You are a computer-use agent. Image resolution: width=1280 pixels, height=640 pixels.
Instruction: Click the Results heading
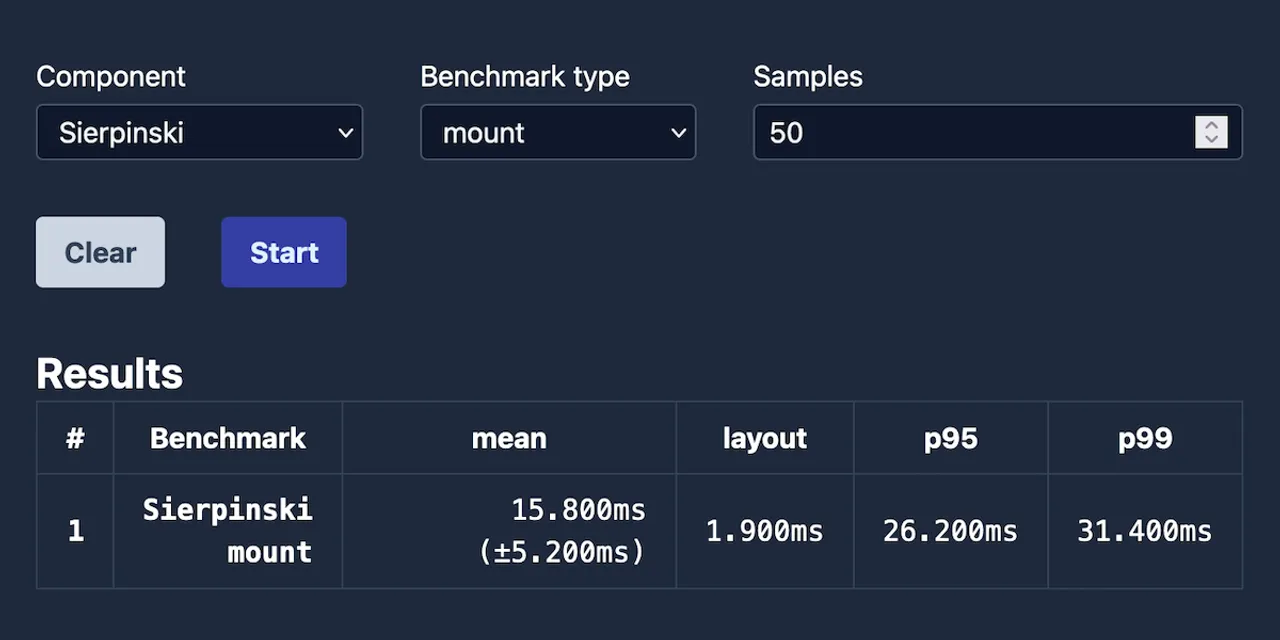[x=110, y=373]
